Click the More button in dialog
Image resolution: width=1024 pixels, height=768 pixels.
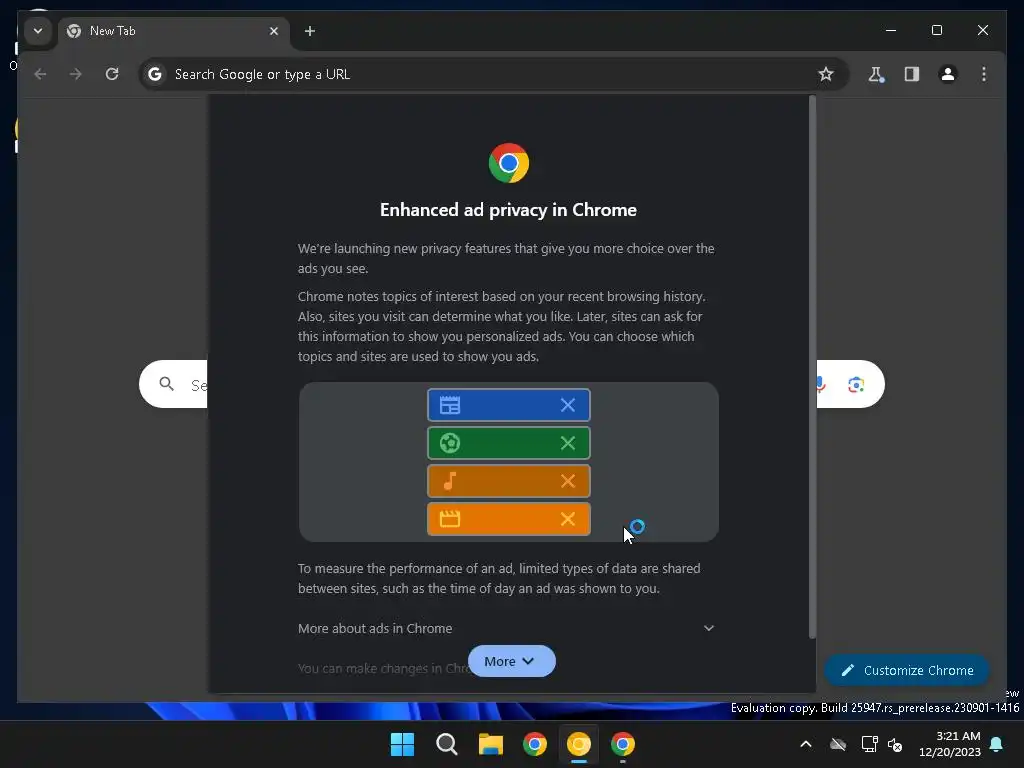pos(511,662)
